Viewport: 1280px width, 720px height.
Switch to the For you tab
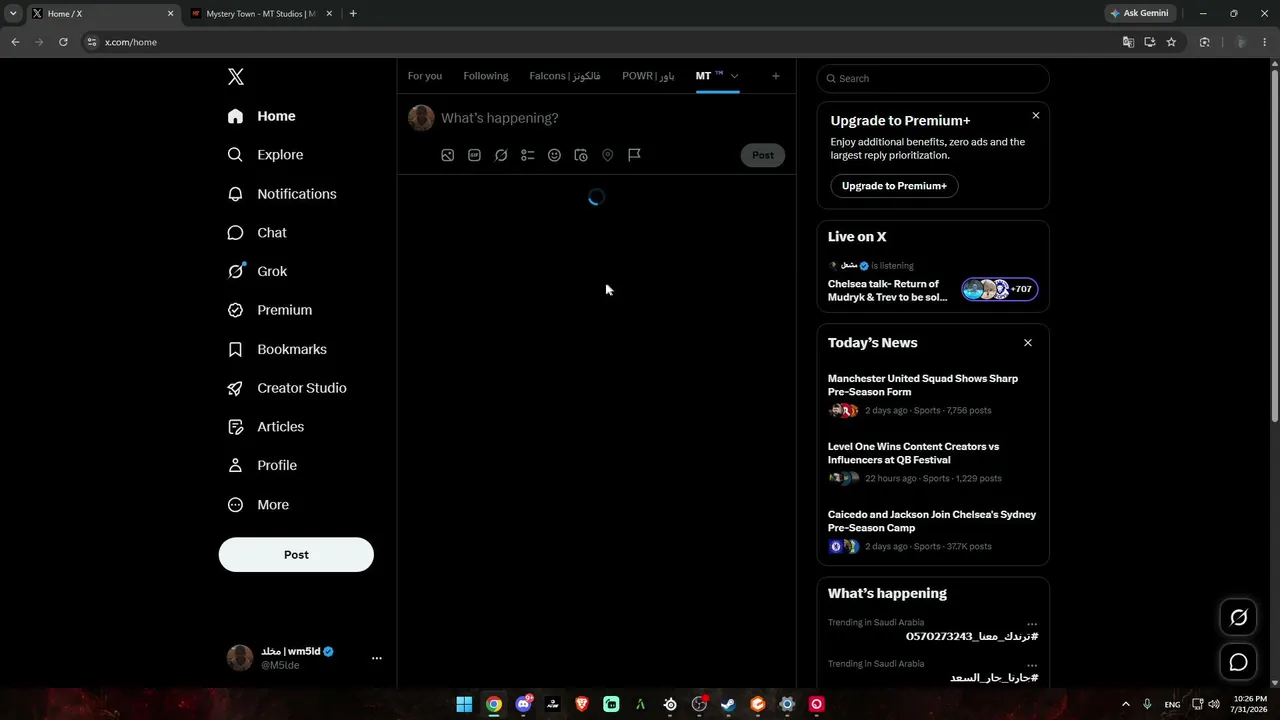pos(425,76)
